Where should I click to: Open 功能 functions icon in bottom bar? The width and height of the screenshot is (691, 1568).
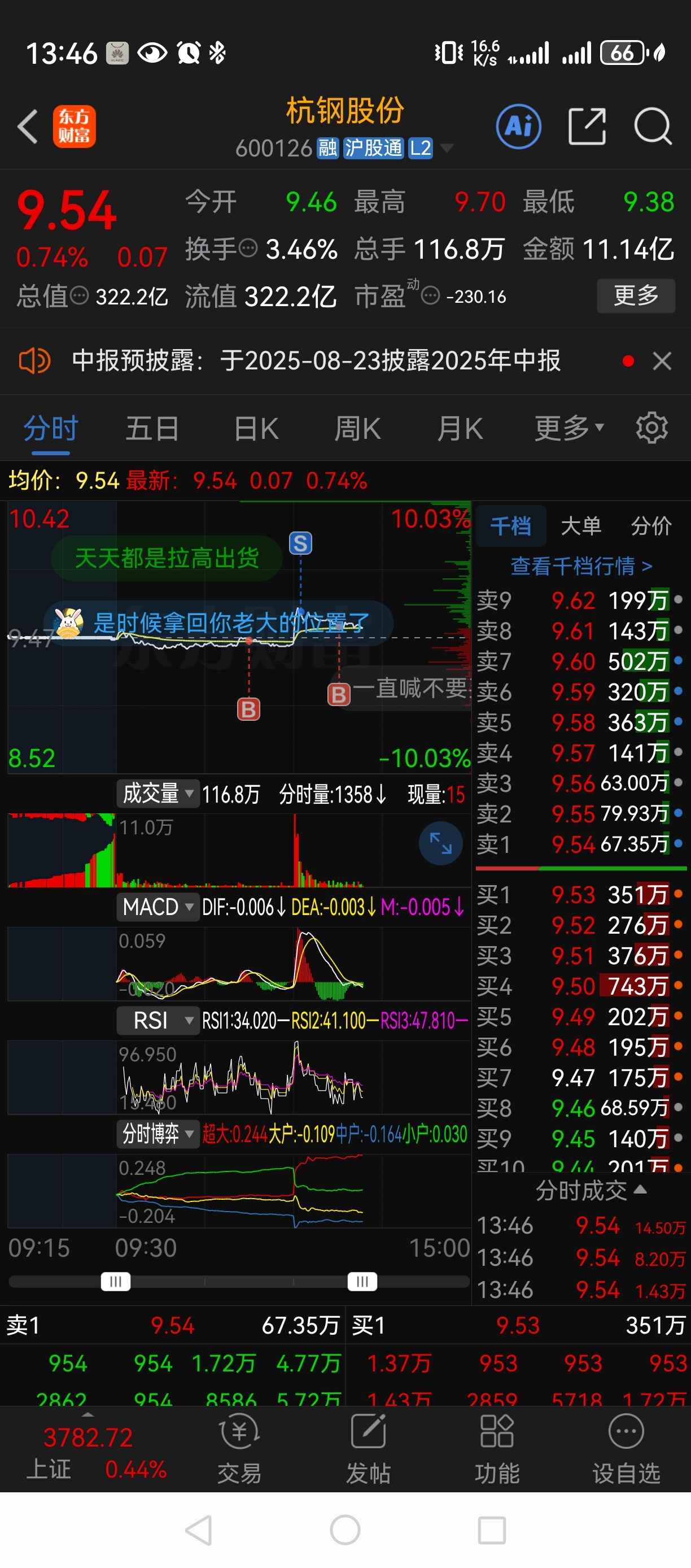tap(497, 1449)
